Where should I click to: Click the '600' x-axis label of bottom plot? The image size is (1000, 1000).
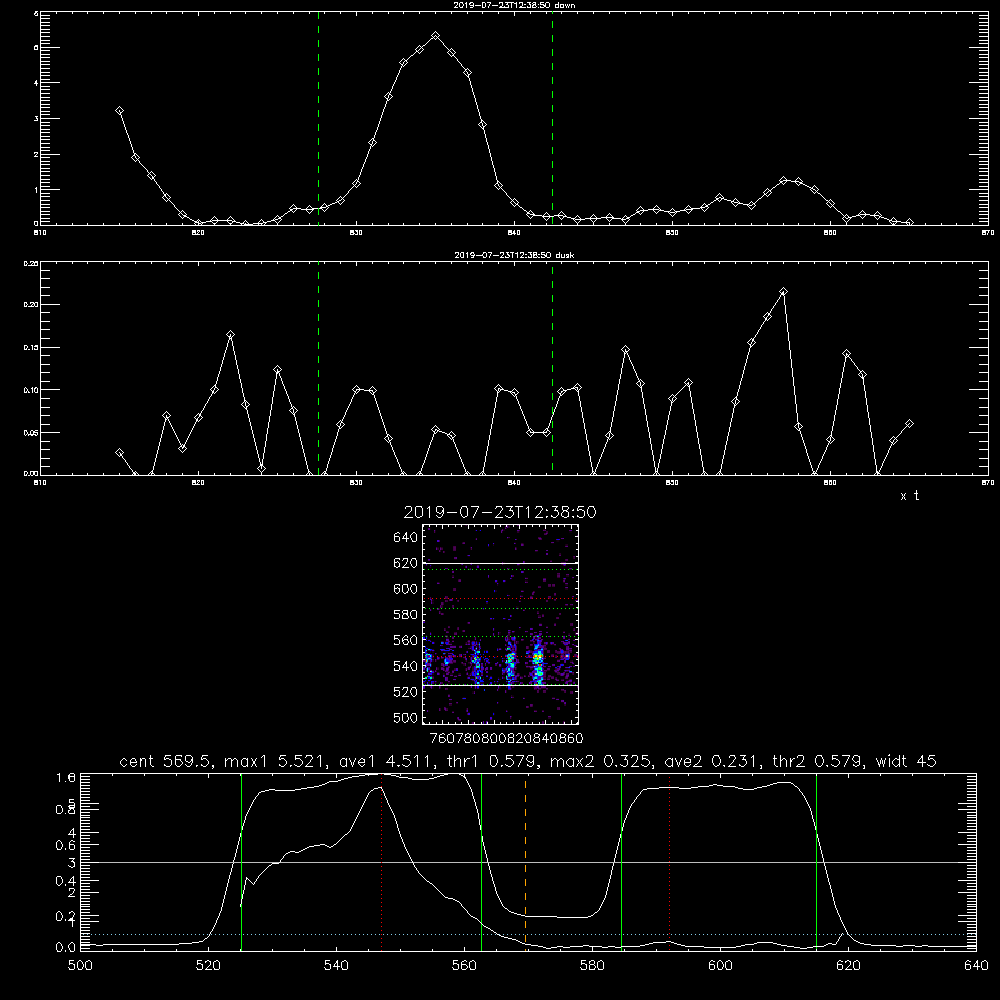coord(720,966)
